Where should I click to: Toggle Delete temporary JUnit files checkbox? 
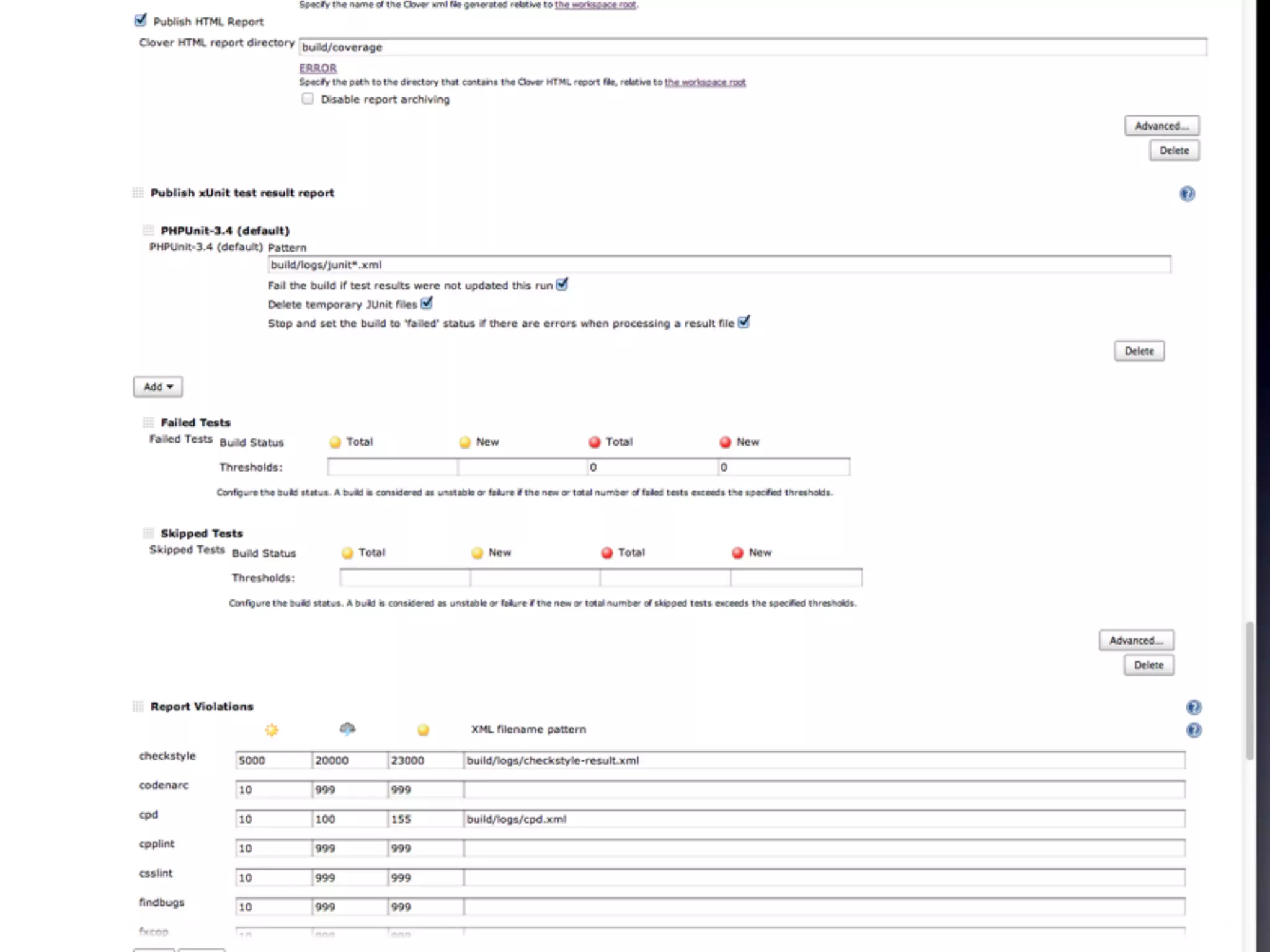(427, 303)
